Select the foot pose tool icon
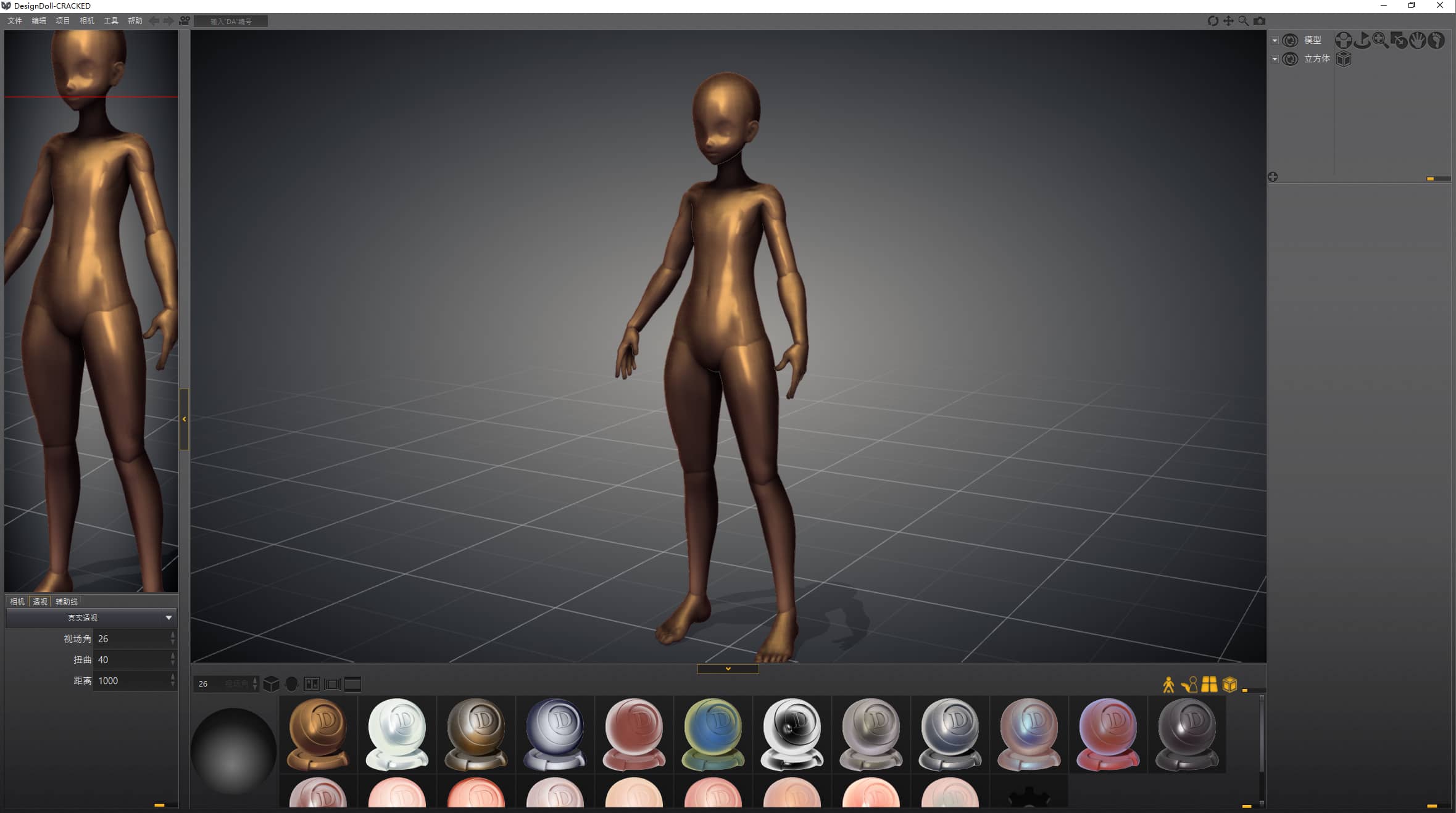The width and height of the screenshot is (1456, 813). point(1436,41)
